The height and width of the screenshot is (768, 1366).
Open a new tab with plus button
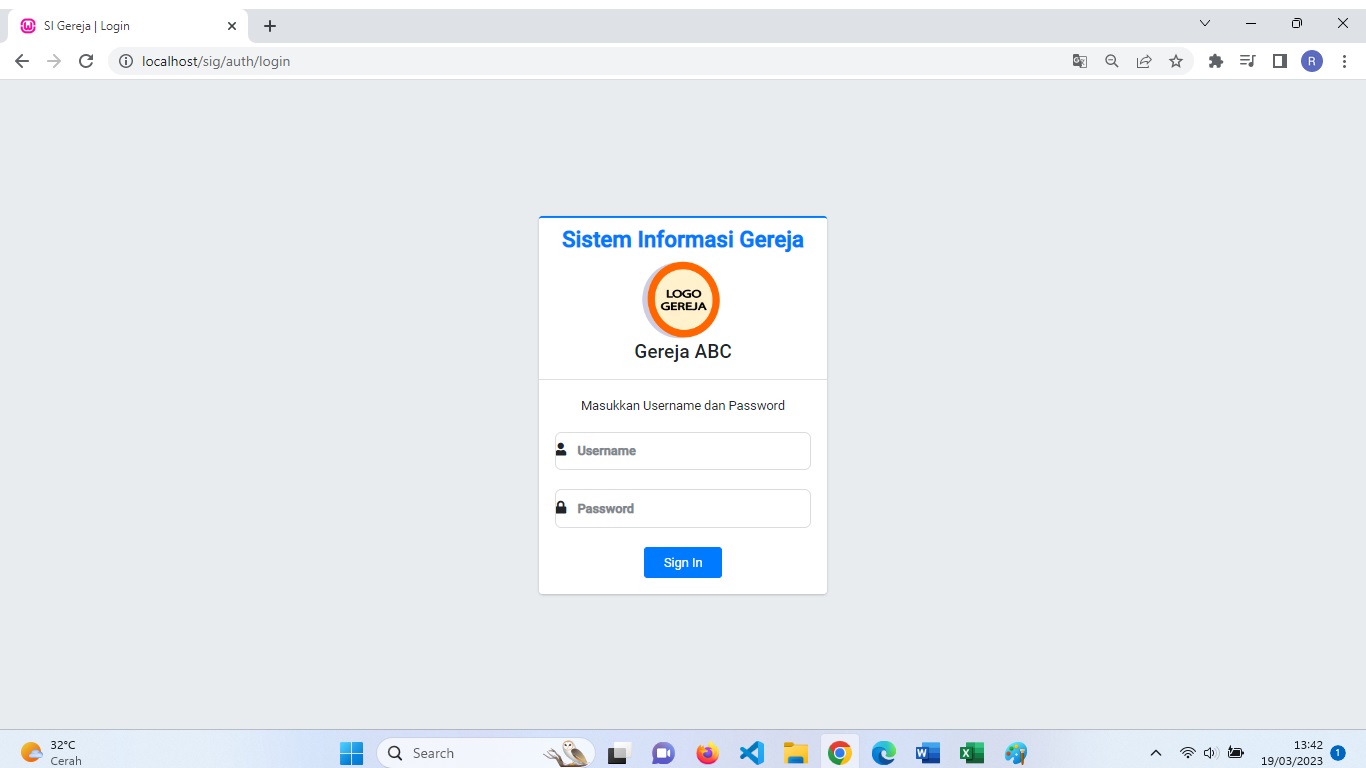270,26
